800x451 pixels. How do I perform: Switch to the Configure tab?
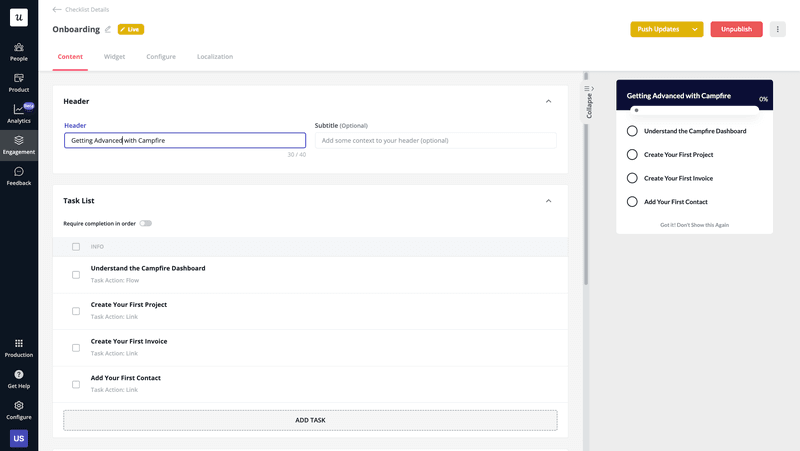pyautogui.click(x=161, y=57)
